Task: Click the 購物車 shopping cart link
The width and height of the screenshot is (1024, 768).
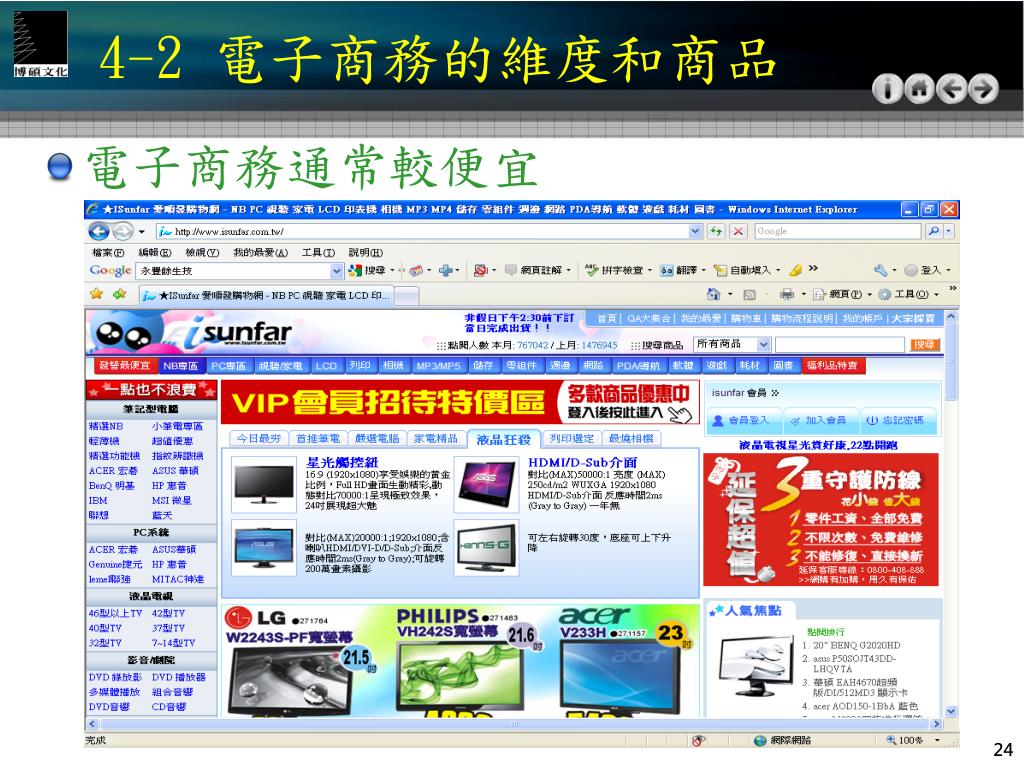Action: click(746, 319)
